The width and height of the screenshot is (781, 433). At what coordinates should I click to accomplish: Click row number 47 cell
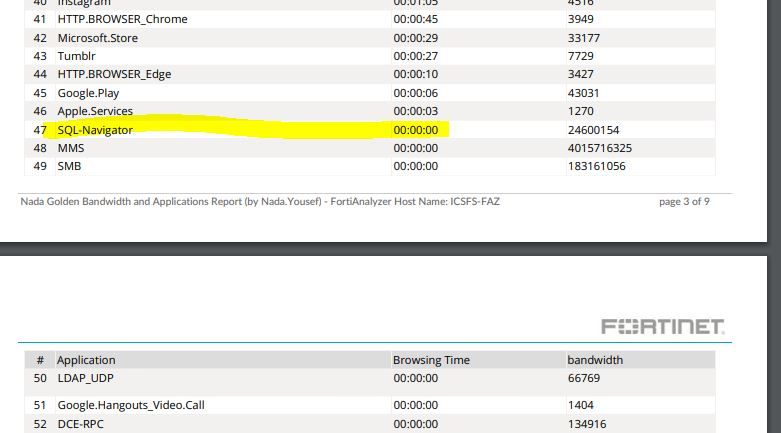tap(40, 130)
